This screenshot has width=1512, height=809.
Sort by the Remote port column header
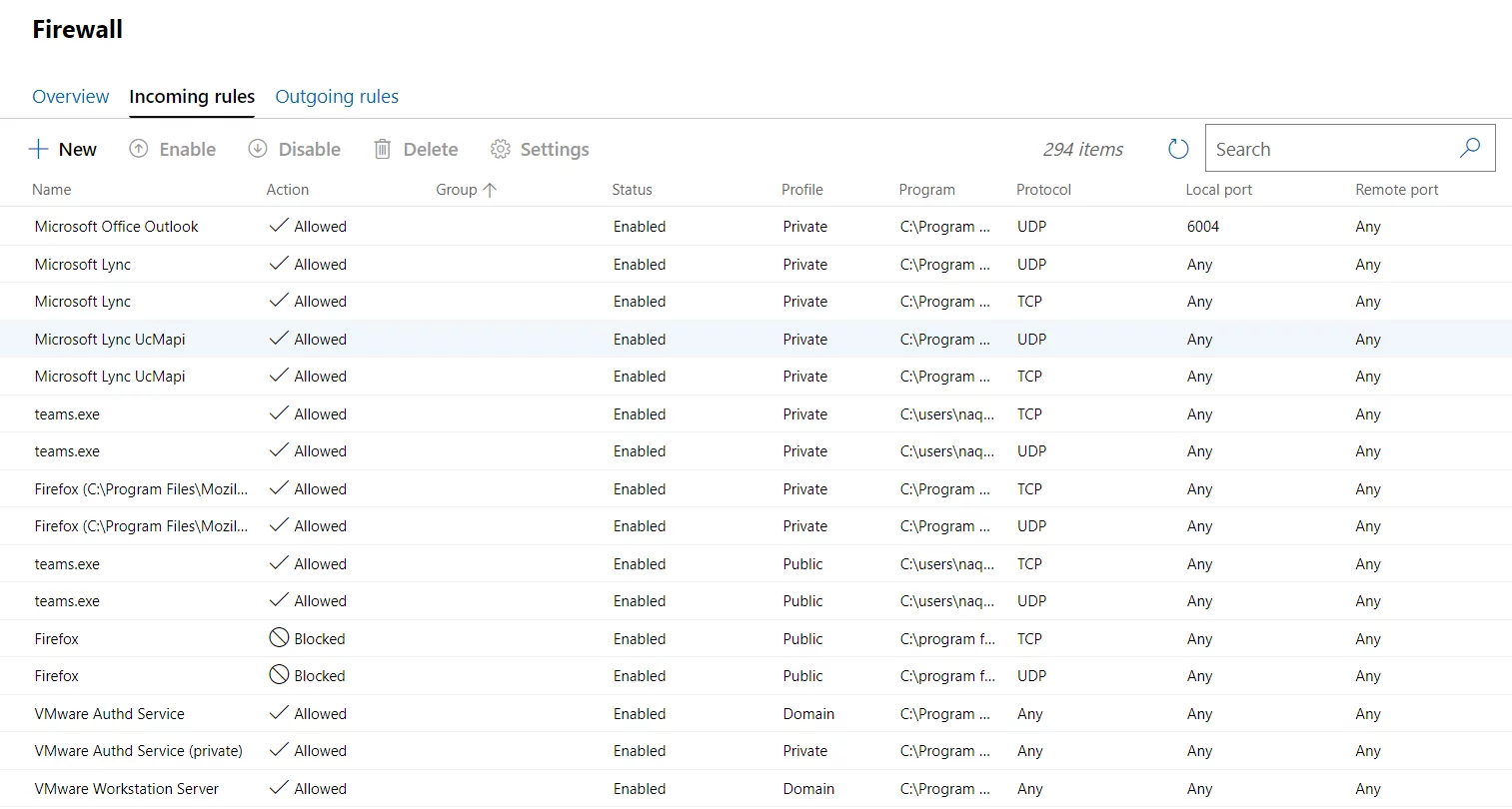[1397, 190]
